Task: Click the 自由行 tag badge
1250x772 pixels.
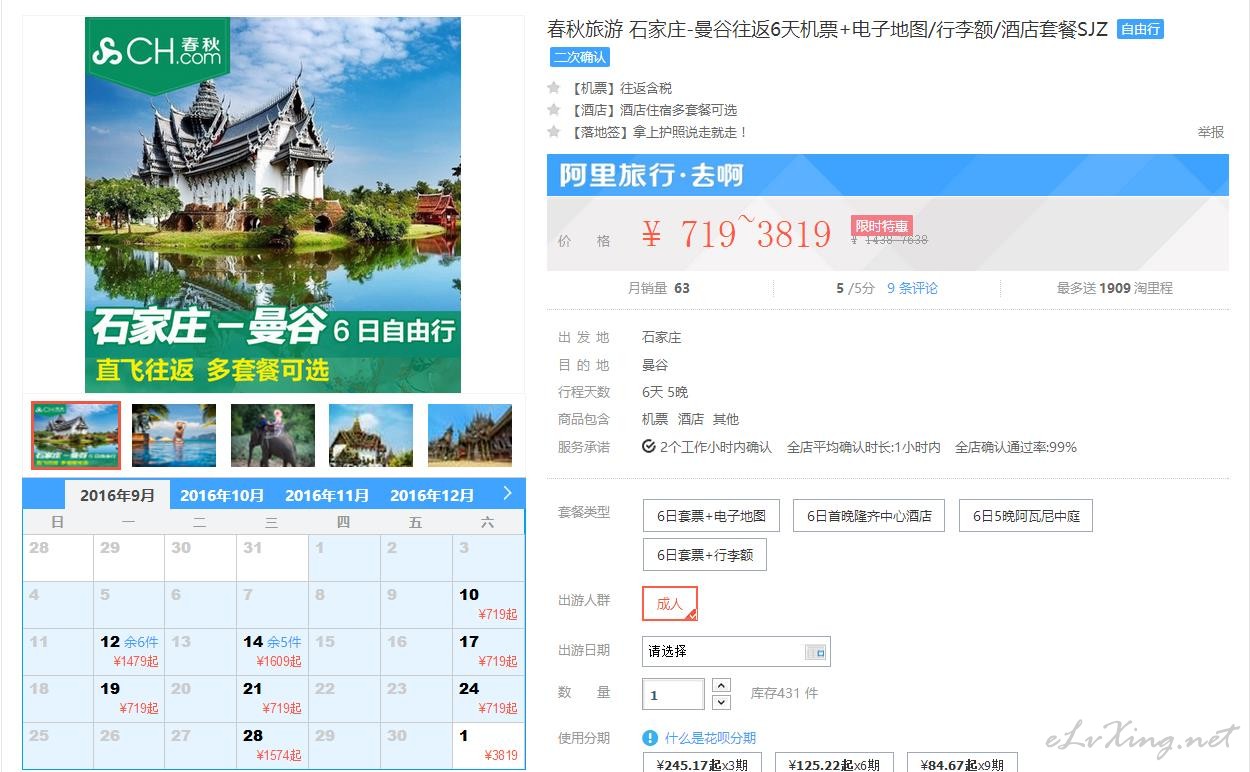Action: click(1140, 29)
